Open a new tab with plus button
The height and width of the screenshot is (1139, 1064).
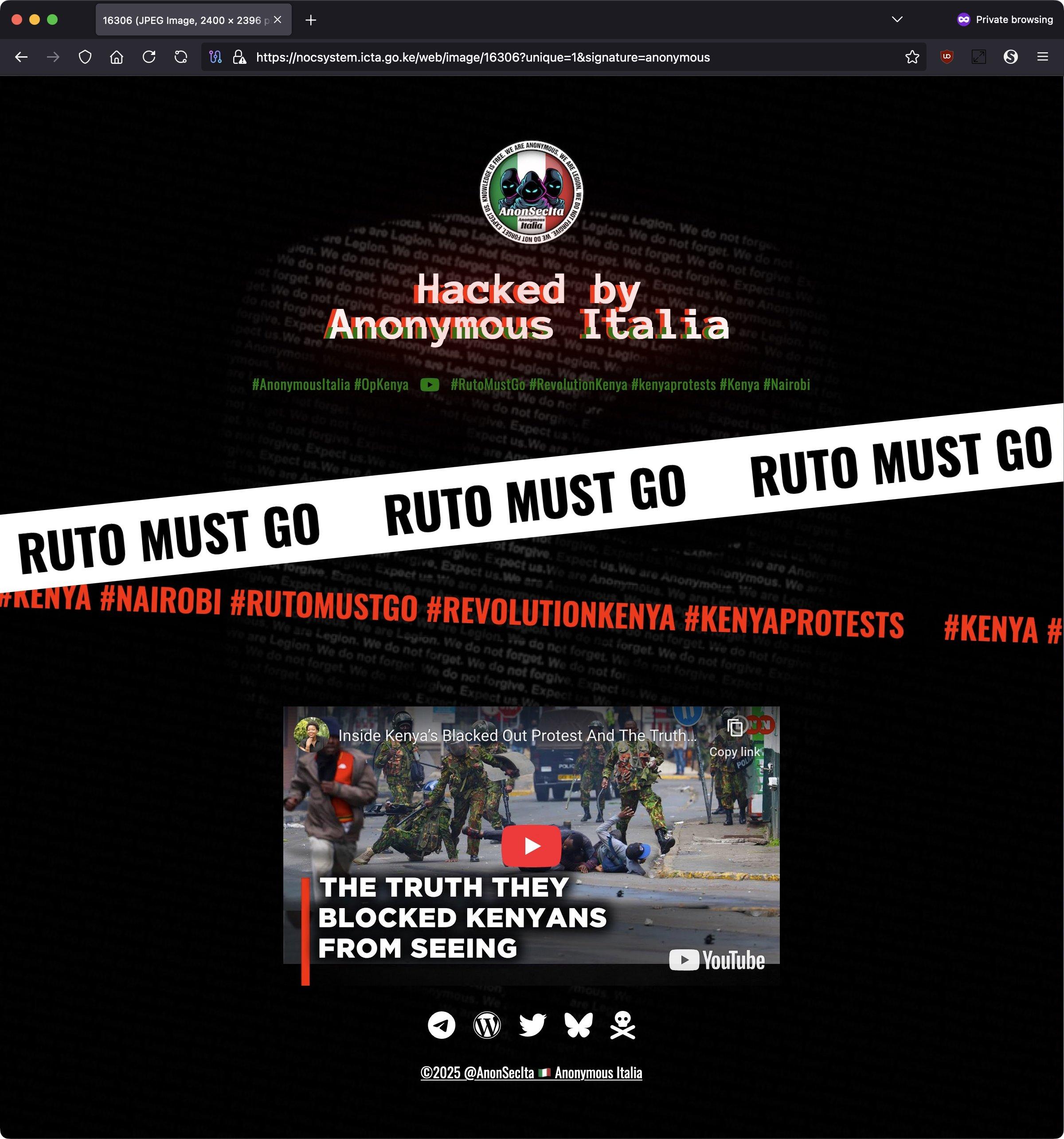311,20
